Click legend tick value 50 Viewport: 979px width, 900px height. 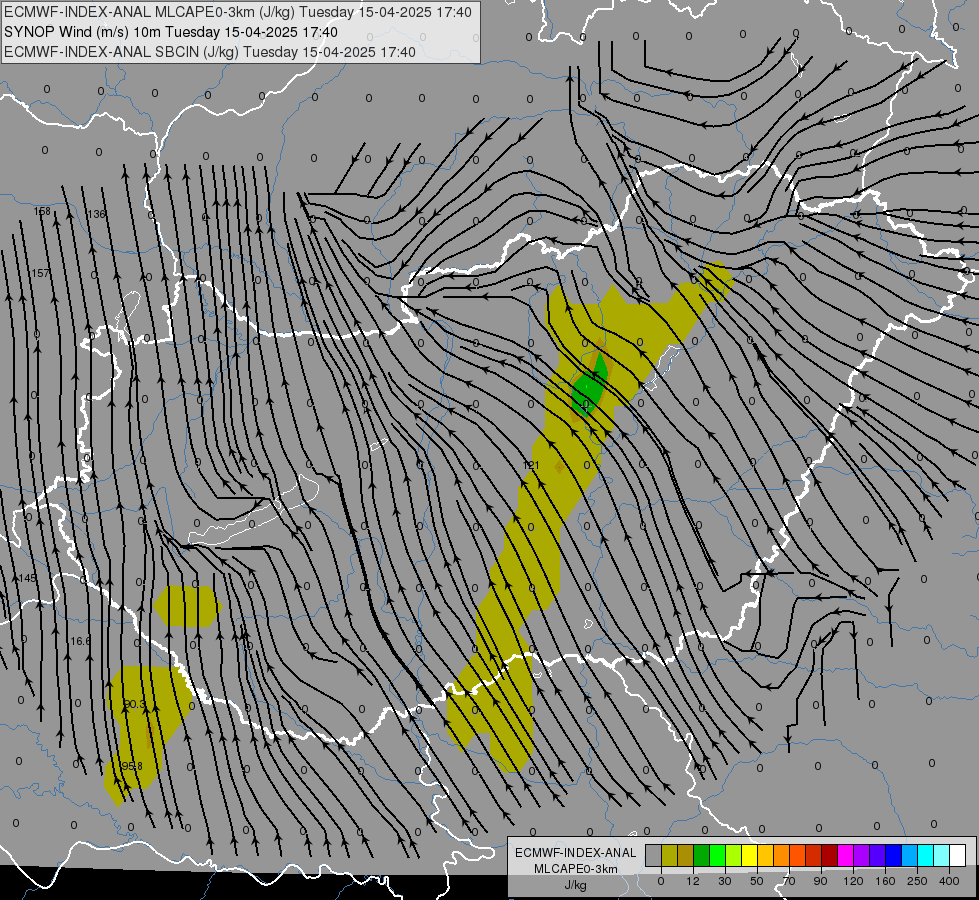tap(757, 881)
